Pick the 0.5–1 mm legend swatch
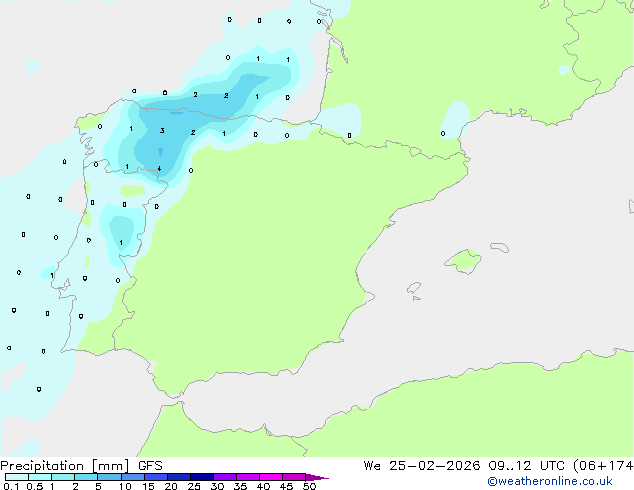Image resolution: width=634 pixels, height=490 pixels. click(x=40, y=477)
